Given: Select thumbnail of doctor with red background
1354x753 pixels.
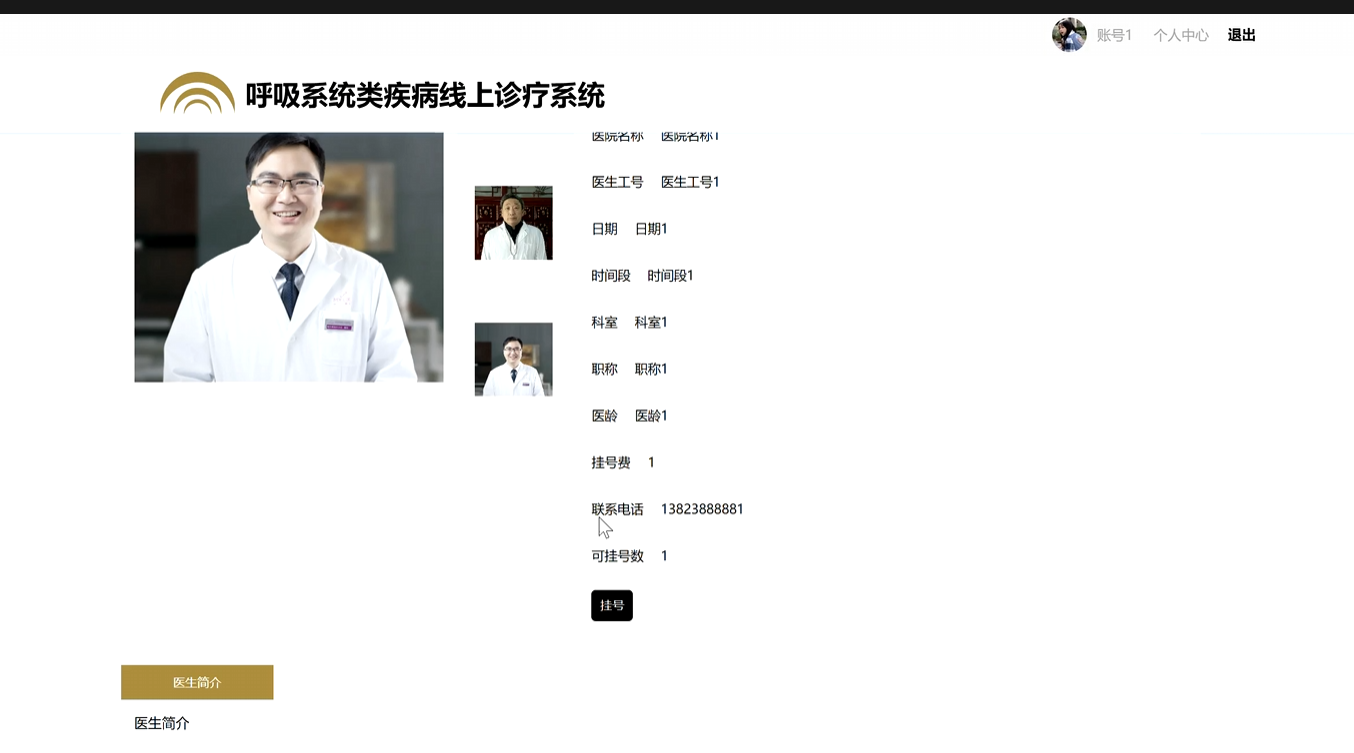Looking at the screenshot, I should click(514, 223).
